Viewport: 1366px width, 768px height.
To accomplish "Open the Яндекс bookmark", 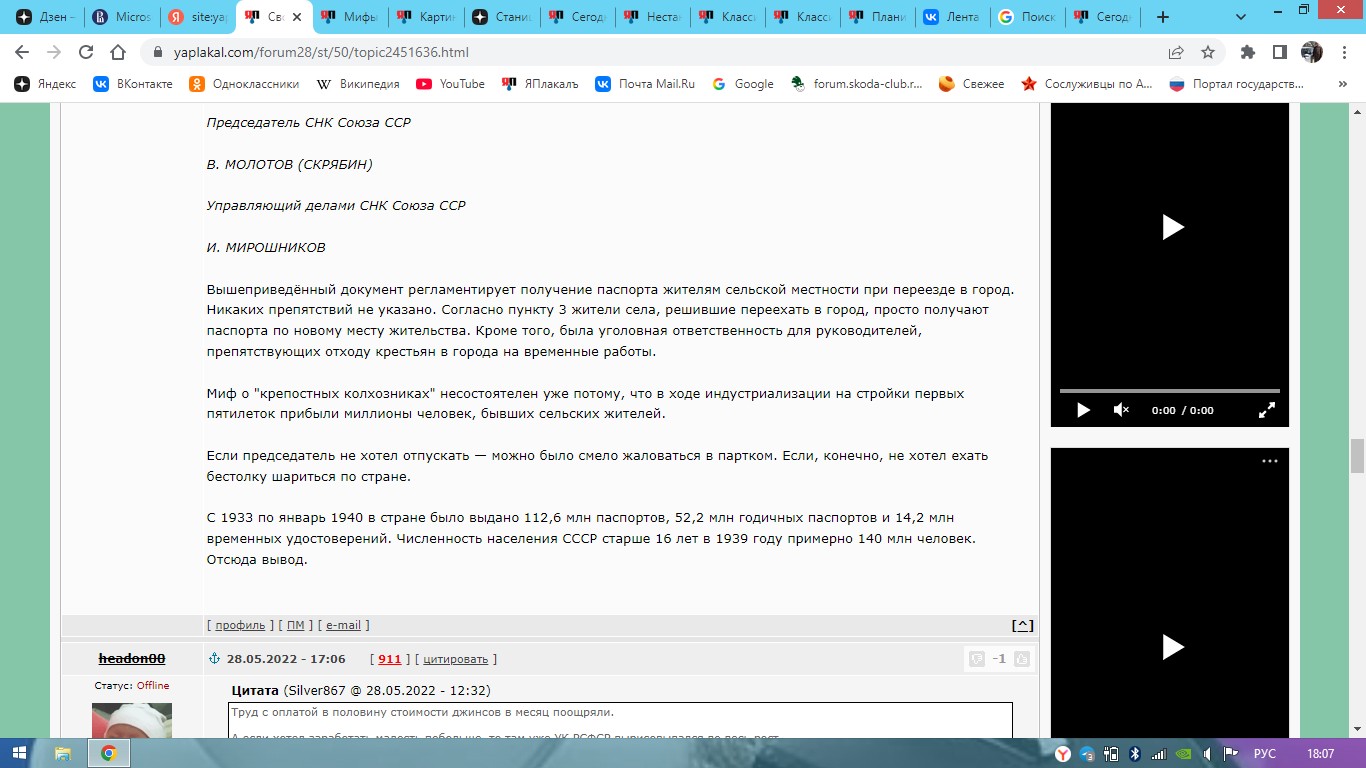I will [x=45, y=84].
